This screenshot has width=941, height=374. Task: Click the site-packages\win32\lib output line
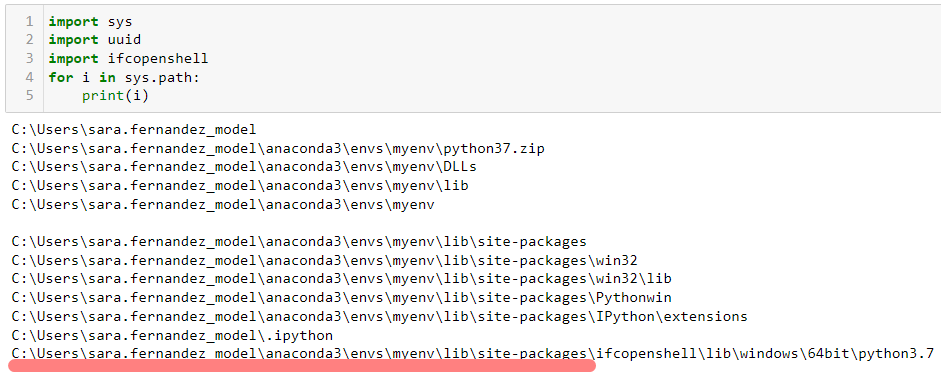click(x=341, y=279)
